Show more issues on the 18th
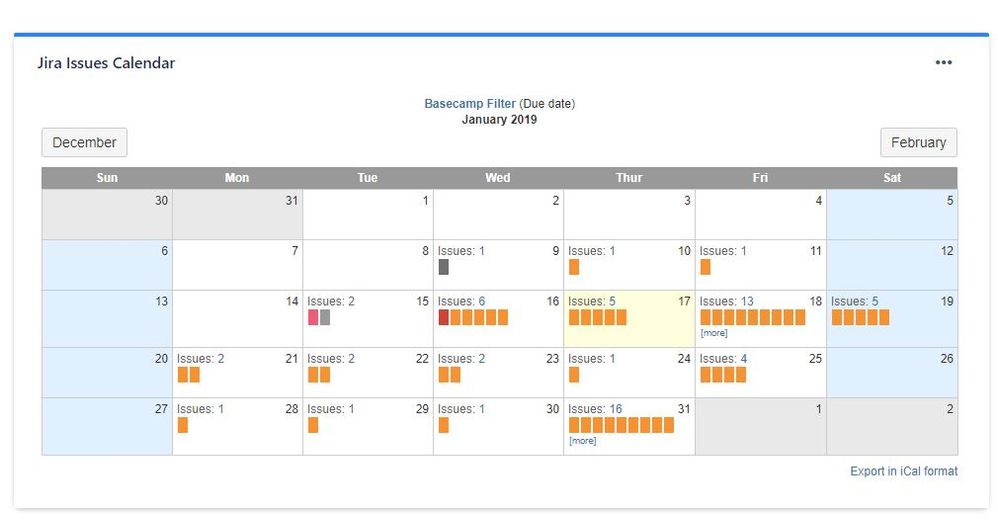The width and height of the screenshot is (998, 520). [x=713, y=333]
